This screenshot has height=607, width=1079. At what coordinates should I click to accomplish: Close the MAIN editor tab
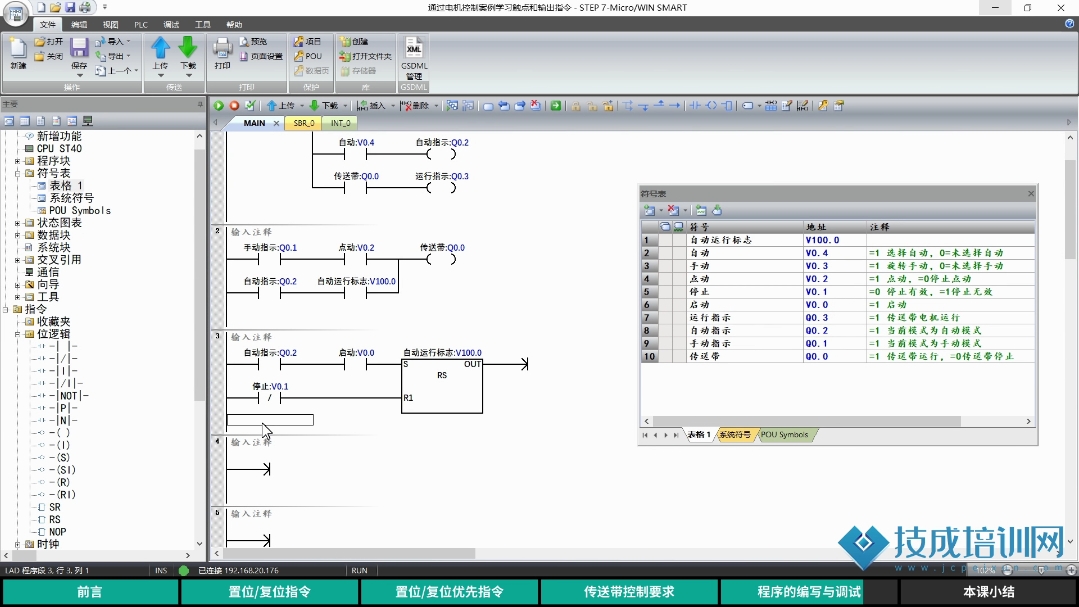click(277, 123)
